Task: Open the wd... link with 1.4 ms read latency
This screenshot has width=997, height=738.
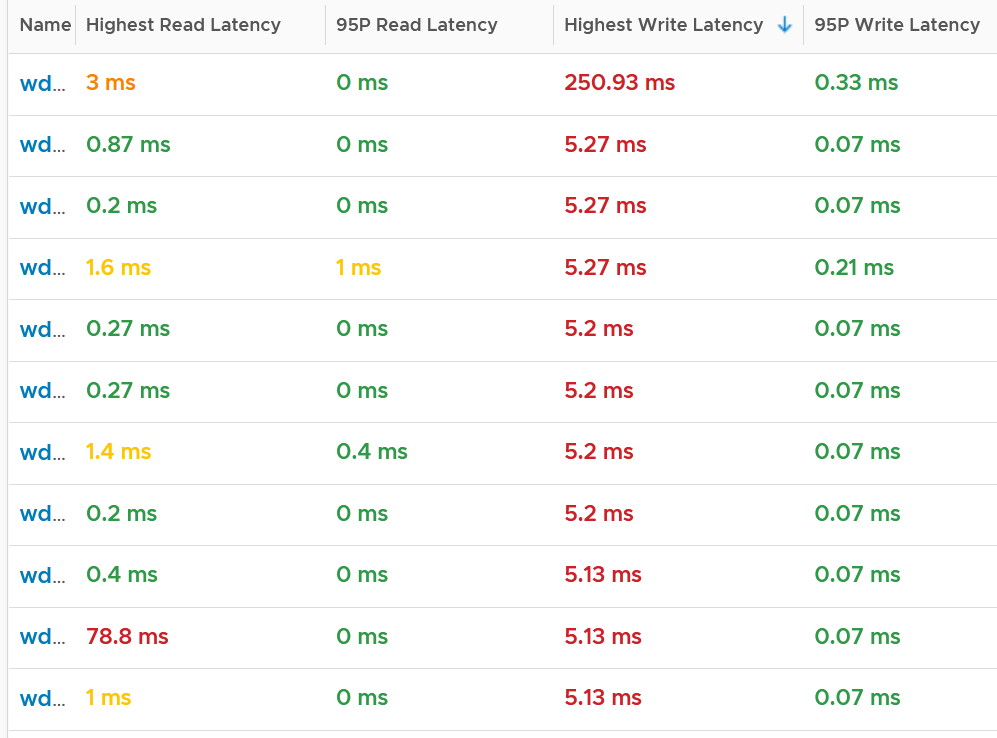Action: 43,452
